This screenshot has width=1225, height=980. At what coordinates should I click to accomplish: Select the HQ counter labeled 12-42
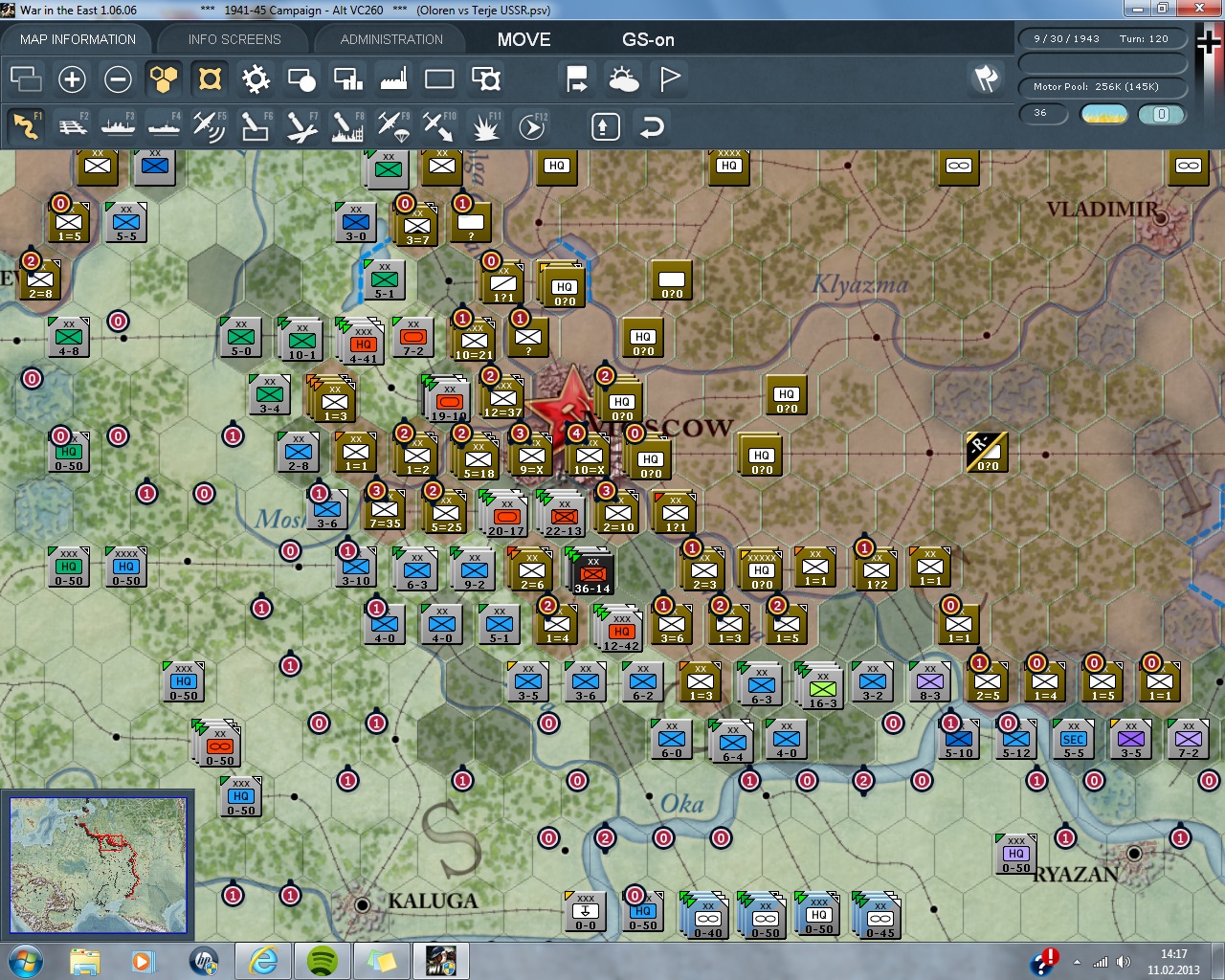tap(622, 630)
